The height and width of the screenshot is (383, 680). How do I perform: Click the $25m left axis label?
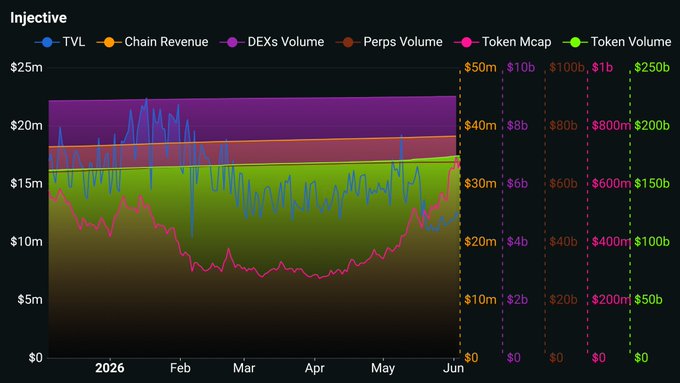tap(26, 67)
